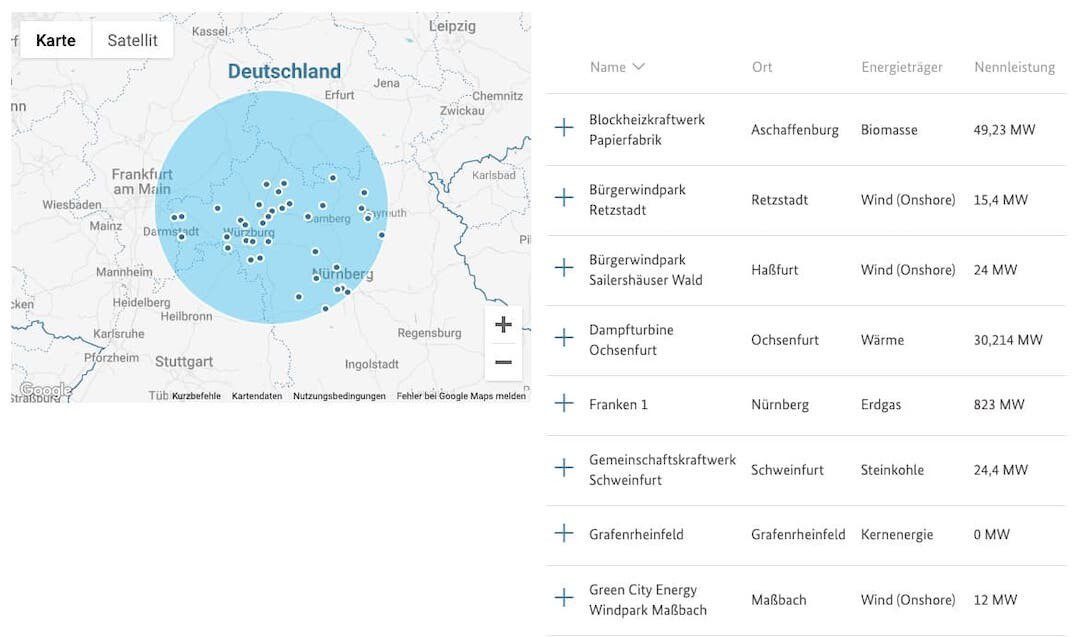
Task: Expand the Bürgerwindpark Retzstadt row
Action: [x=564, y=198]
